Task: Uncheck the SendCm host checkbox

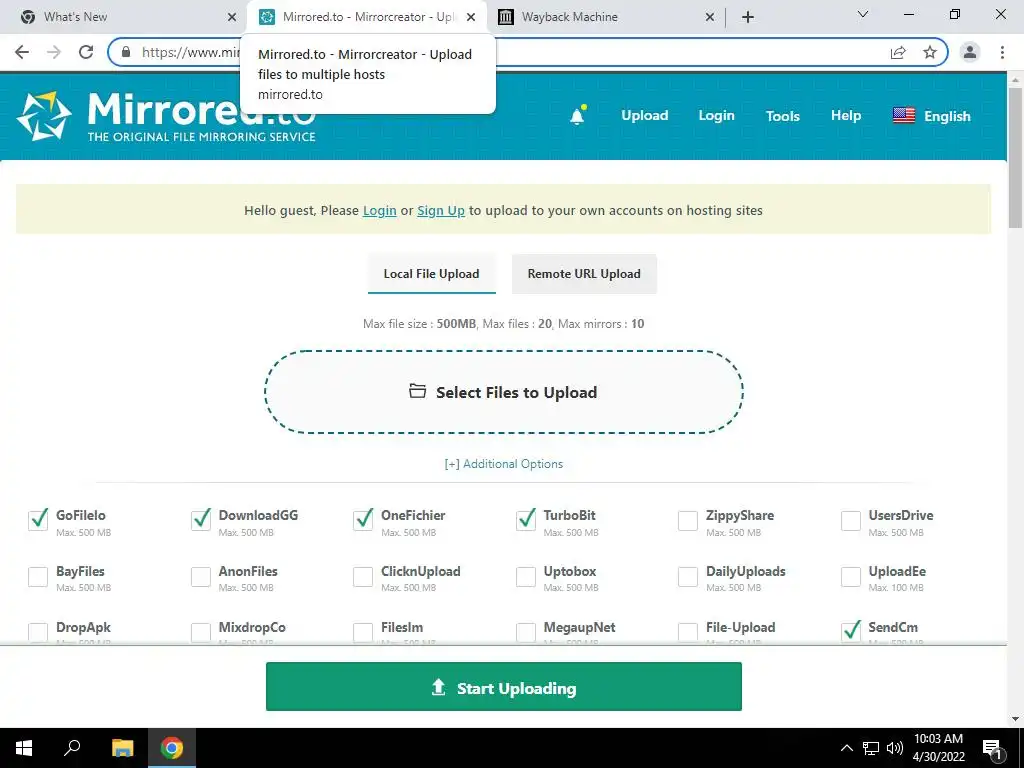Action: [851, 631]
